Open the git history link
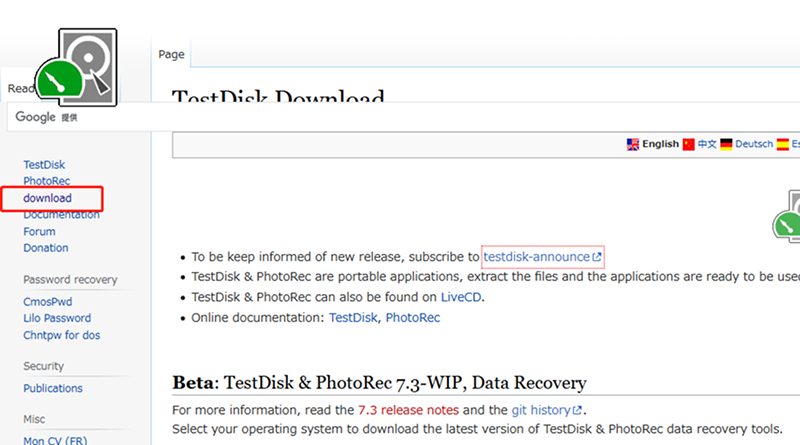 click(541, 410)
